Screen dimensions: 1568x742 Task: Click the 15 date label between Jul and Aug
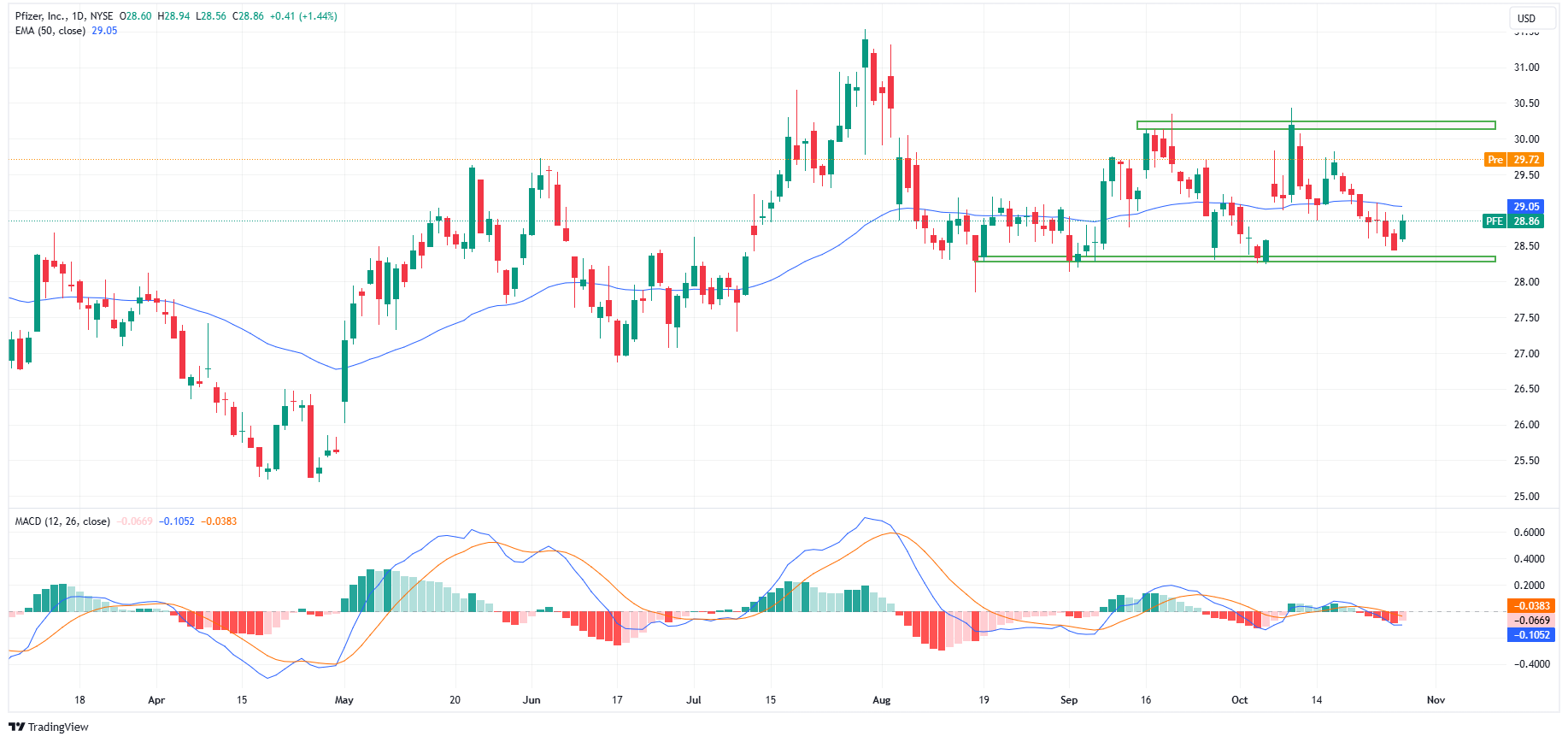click(x=771, y=700)
